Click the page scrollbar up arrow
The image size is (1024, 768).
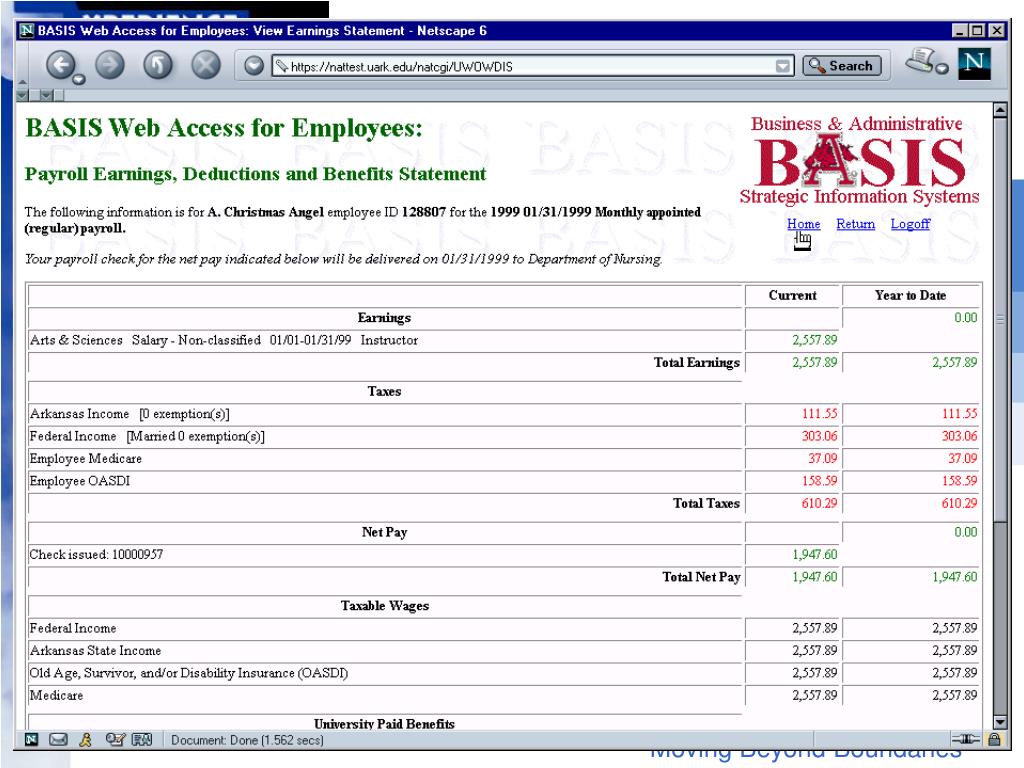click(x=1000, y=110)
